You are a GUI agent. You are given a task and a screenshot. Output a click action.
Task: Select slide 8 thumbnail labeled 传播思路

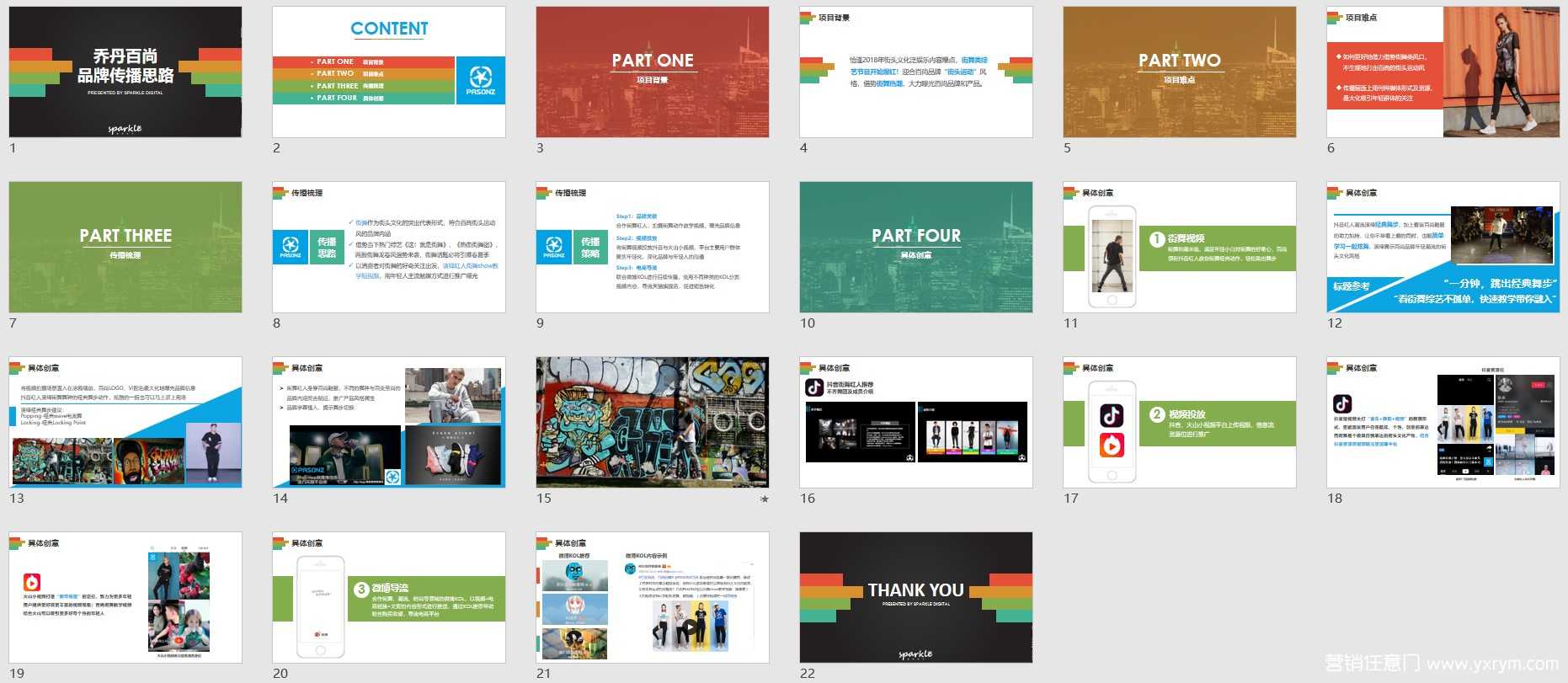pos(389,248)
